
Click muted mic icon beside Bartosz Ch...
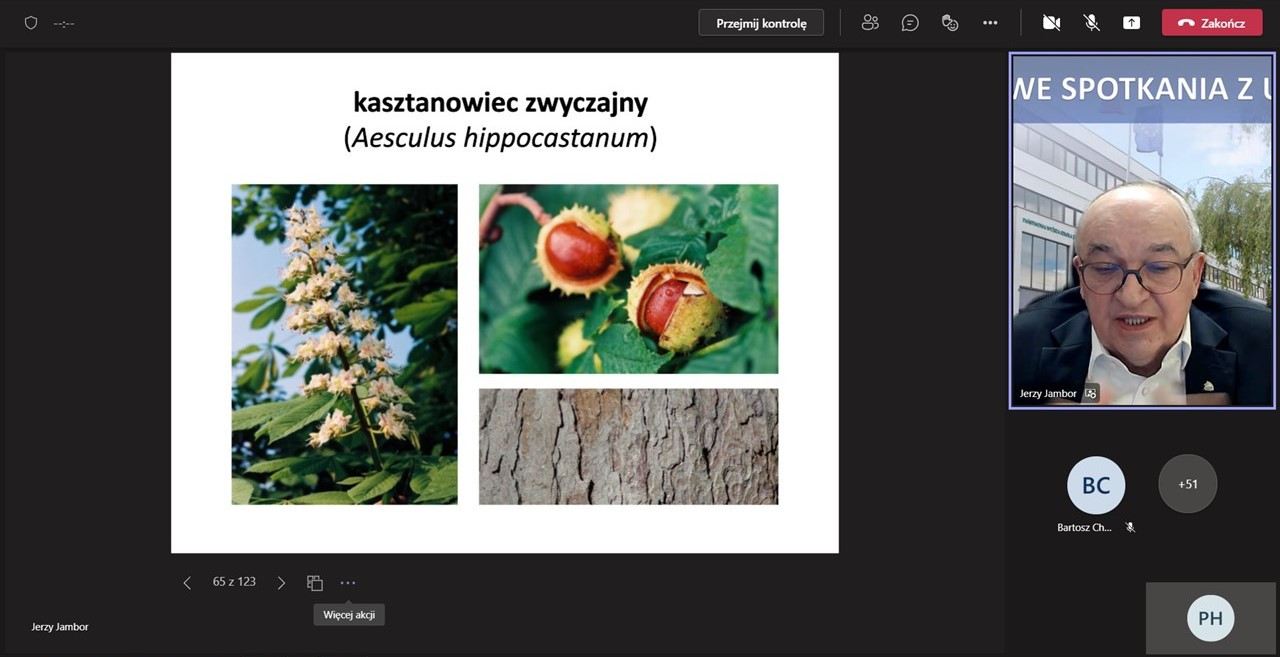(1130, 527)
